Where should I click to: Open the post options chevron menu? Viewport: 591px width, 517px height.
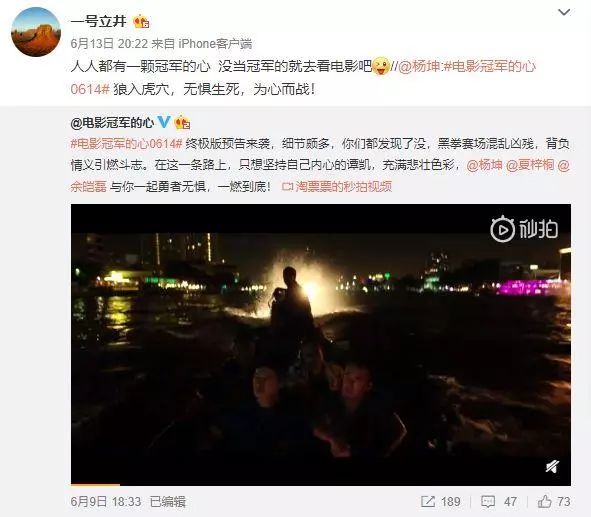[x=563, y=12]
